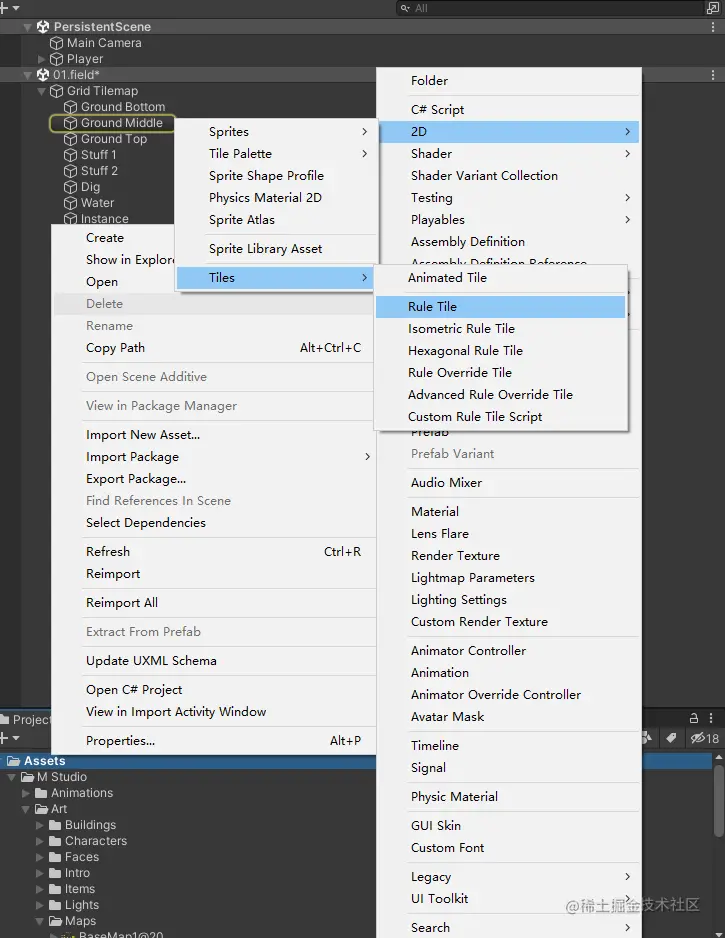Open the 01.field scene three-dot options menu

(x=712, y=75)
